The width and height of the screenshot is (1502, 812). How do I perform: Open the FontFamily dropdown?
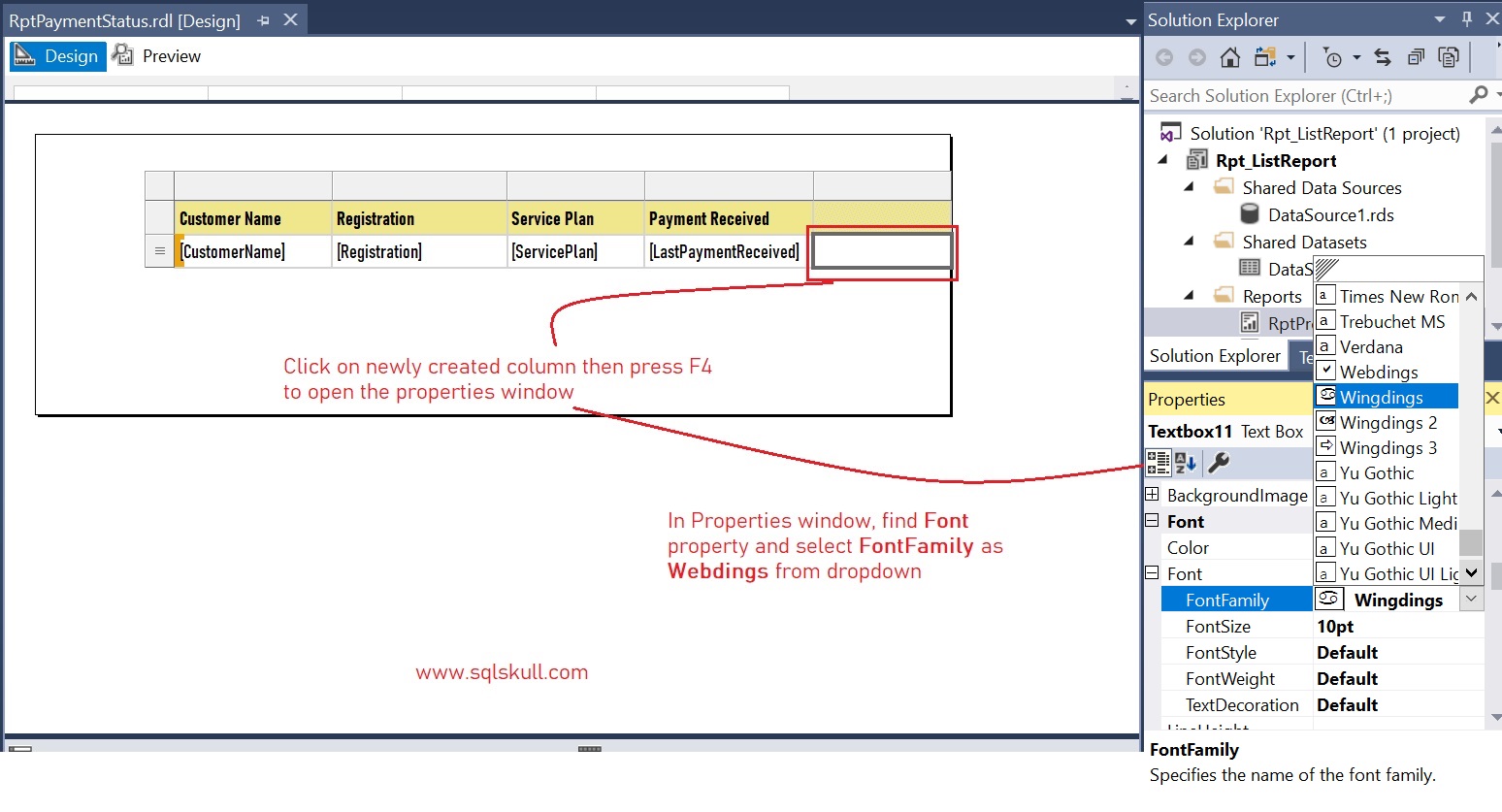tap(1471, 599)
